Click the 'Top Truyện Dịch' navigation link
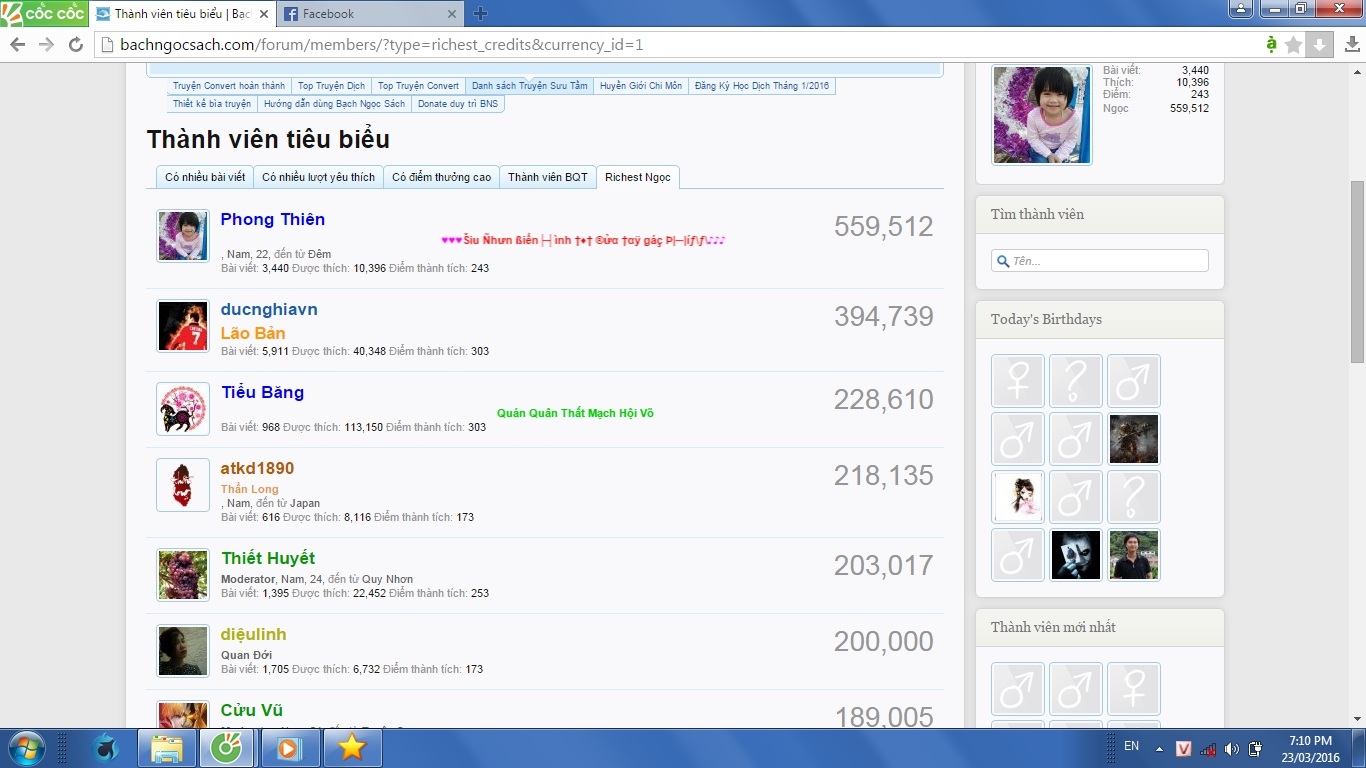The height and width of the screenshot is (768, 1366). coord(331,86)
